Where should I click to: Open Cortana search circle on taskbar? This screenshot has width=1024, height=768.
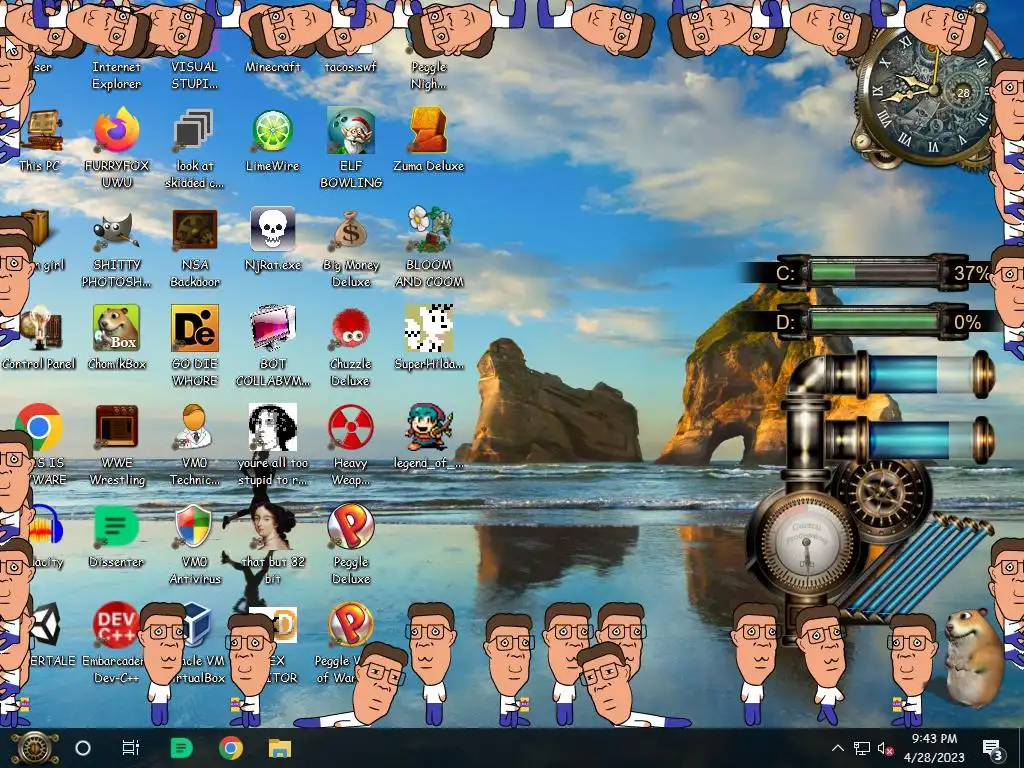coord(83,748)
